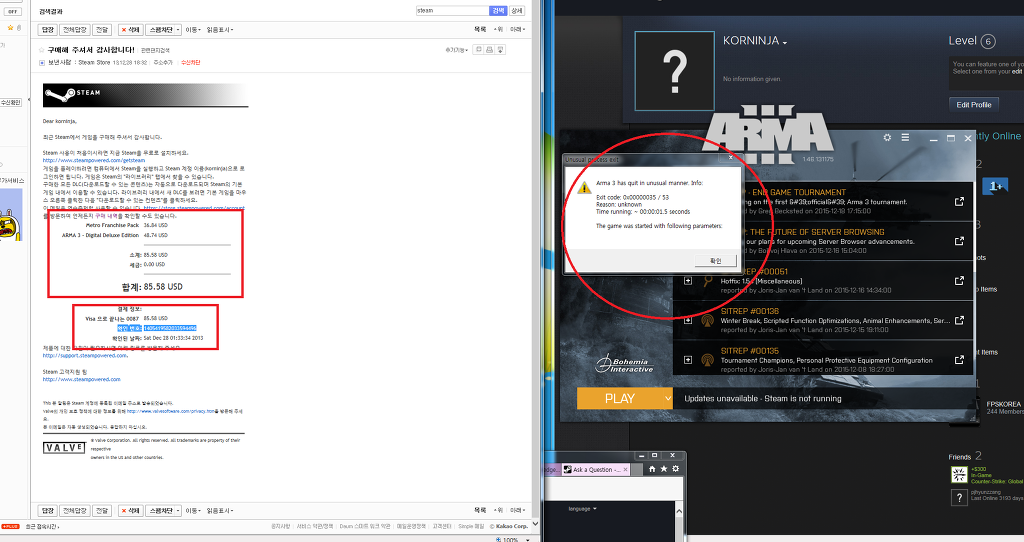Click the bottom Reply (답장) button
The width and height of the screenshot is (1024, 542).
pos(48,511)
